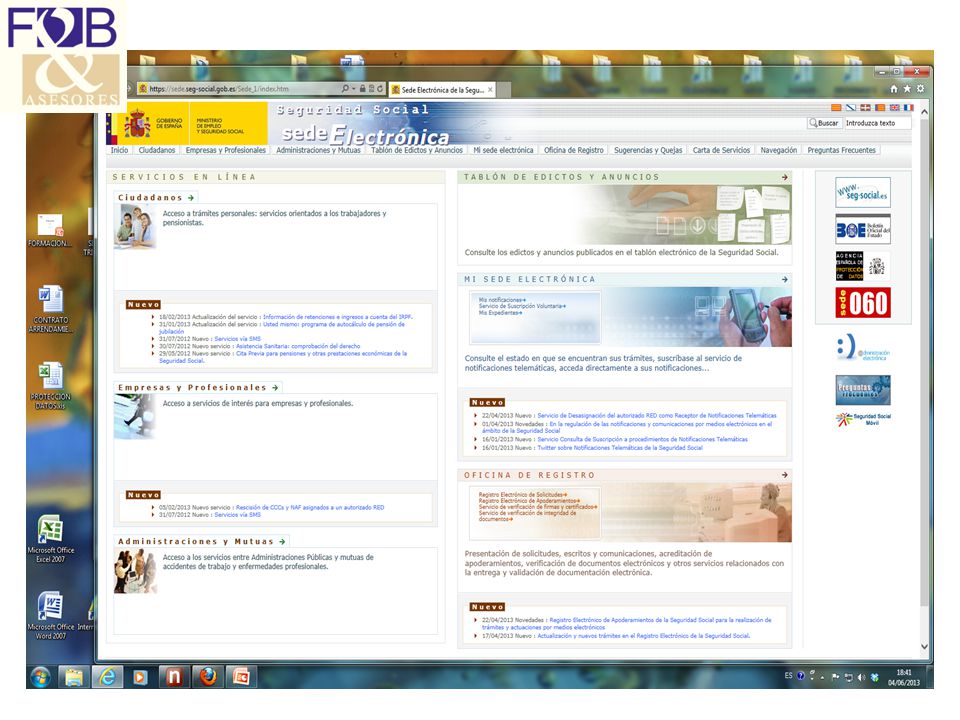Open the Sugerencias y Quejas menu item
The width and height of the screenshot is (960, 720).
(x=648, y=150)
